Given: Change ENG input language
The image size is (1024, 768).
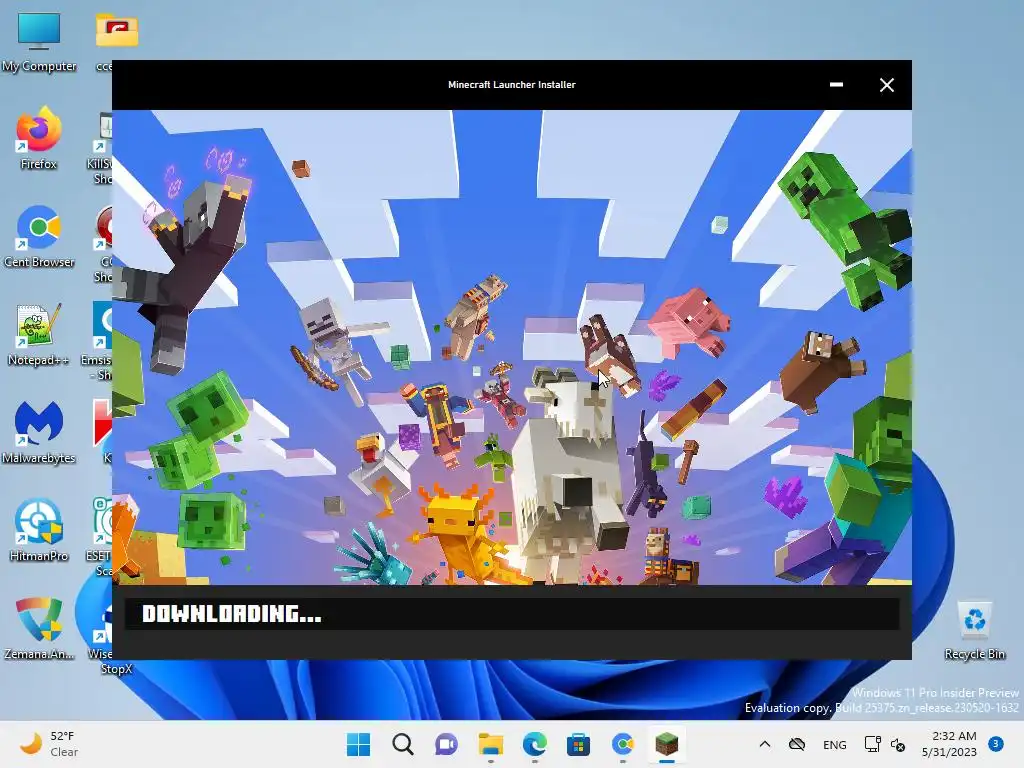Looking at the screenshot, I should 835,744.
